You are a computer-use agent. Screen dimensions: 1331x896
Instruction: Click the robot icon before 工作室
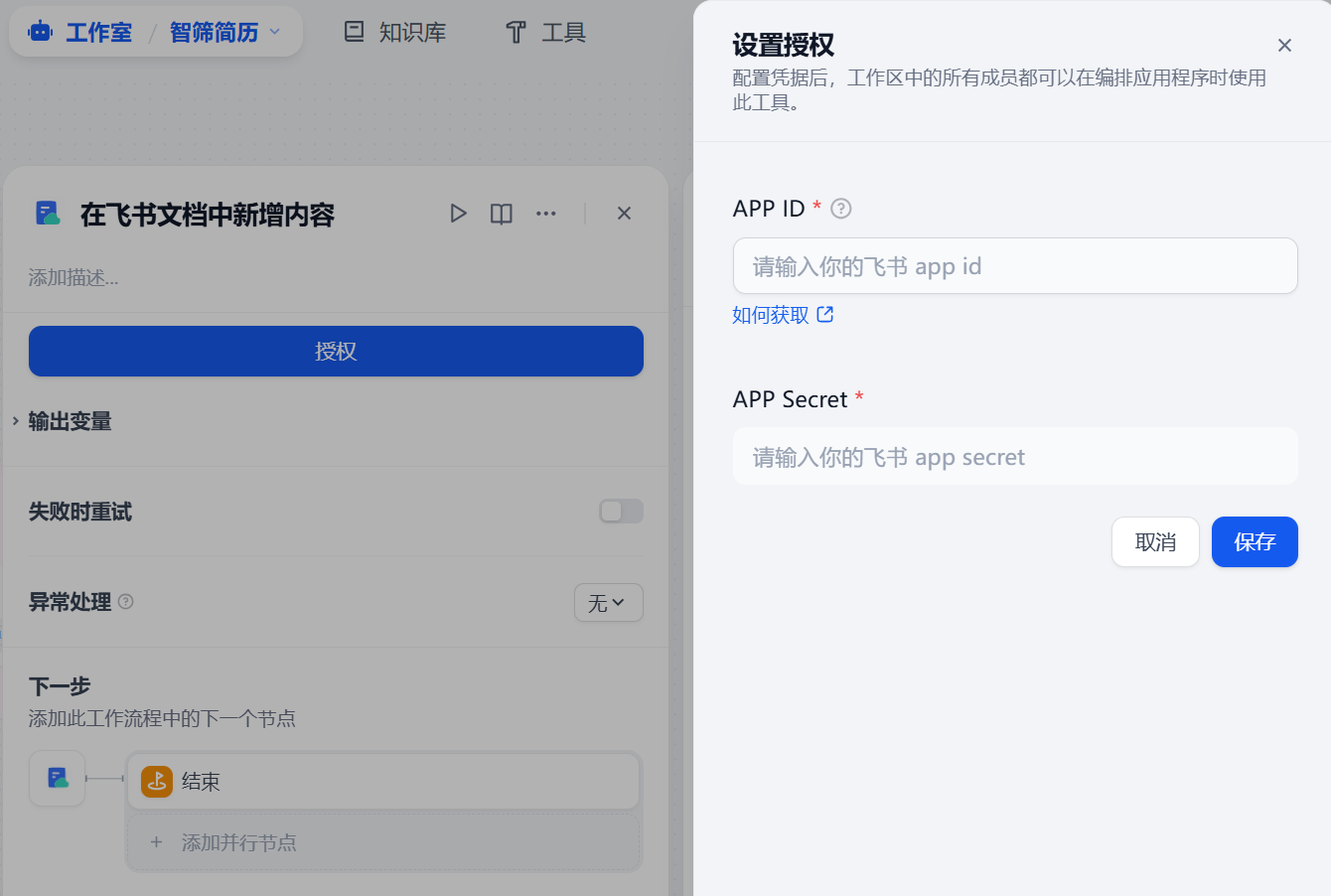(40, 31)
